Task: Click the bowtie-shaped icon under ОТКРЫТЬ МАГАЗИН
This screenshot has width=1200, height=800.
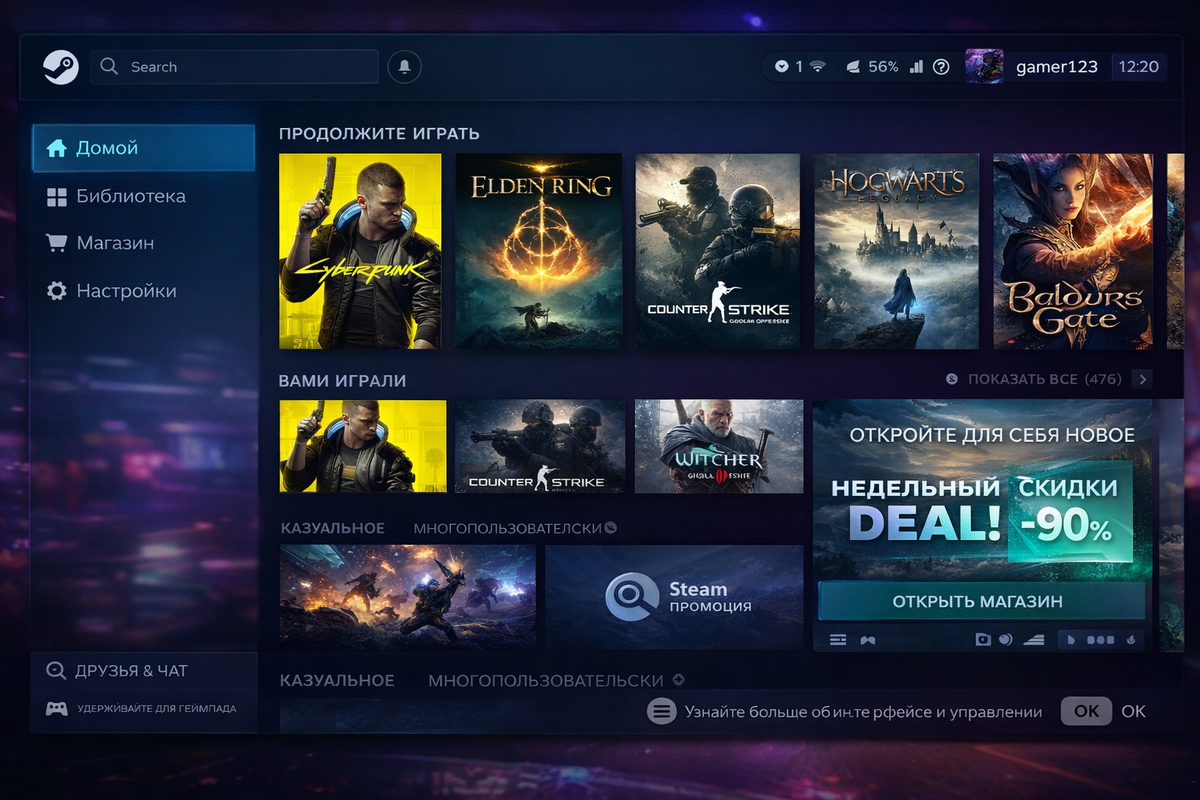Action: 868,639
